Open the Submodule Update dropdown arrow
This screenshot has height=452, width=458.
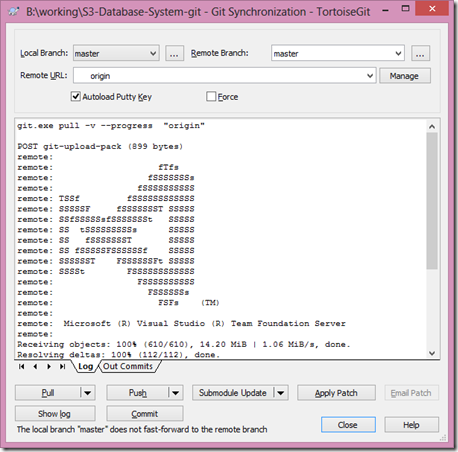pos(281,393)
